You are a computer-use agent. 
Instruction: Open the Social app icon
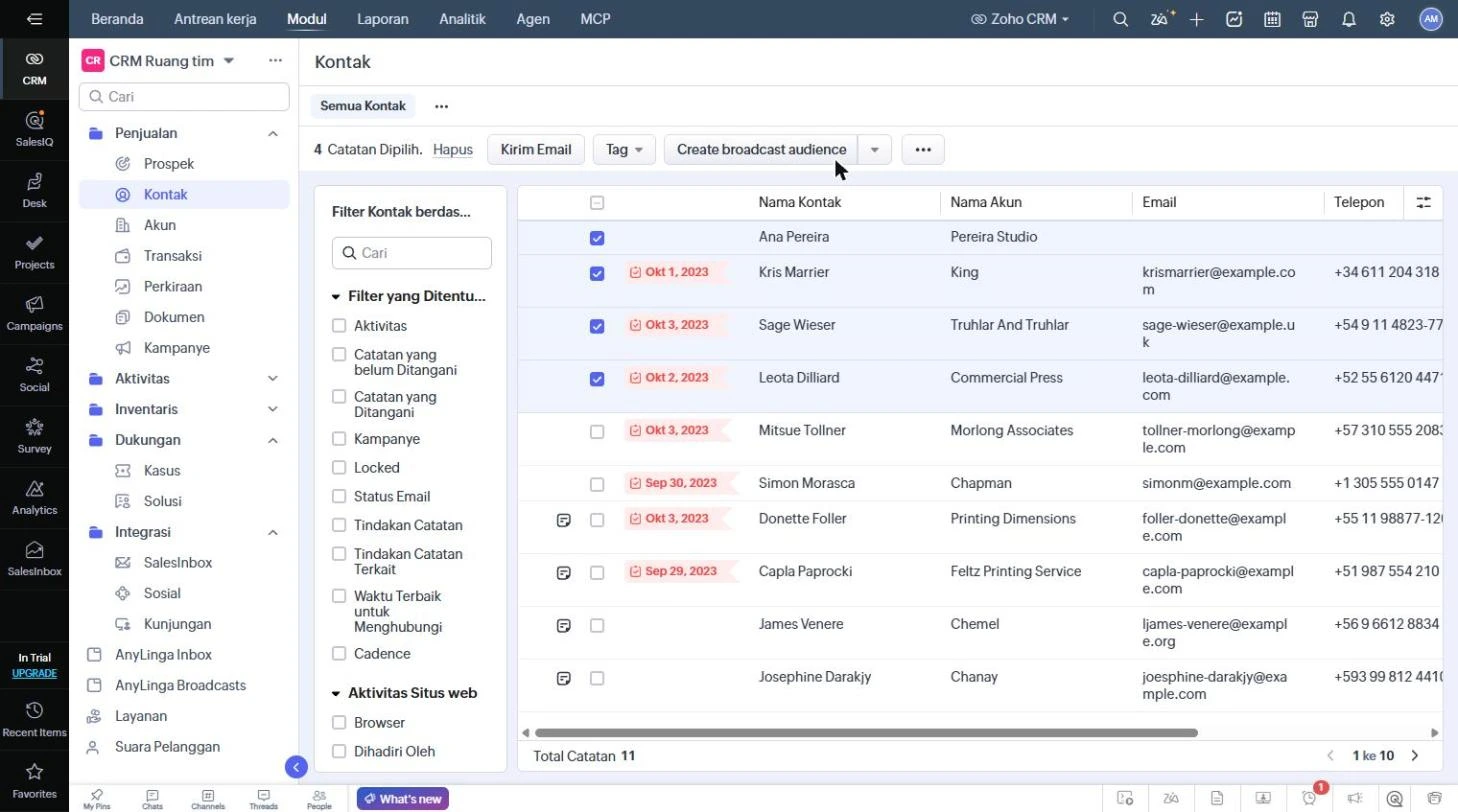(34, 374)
